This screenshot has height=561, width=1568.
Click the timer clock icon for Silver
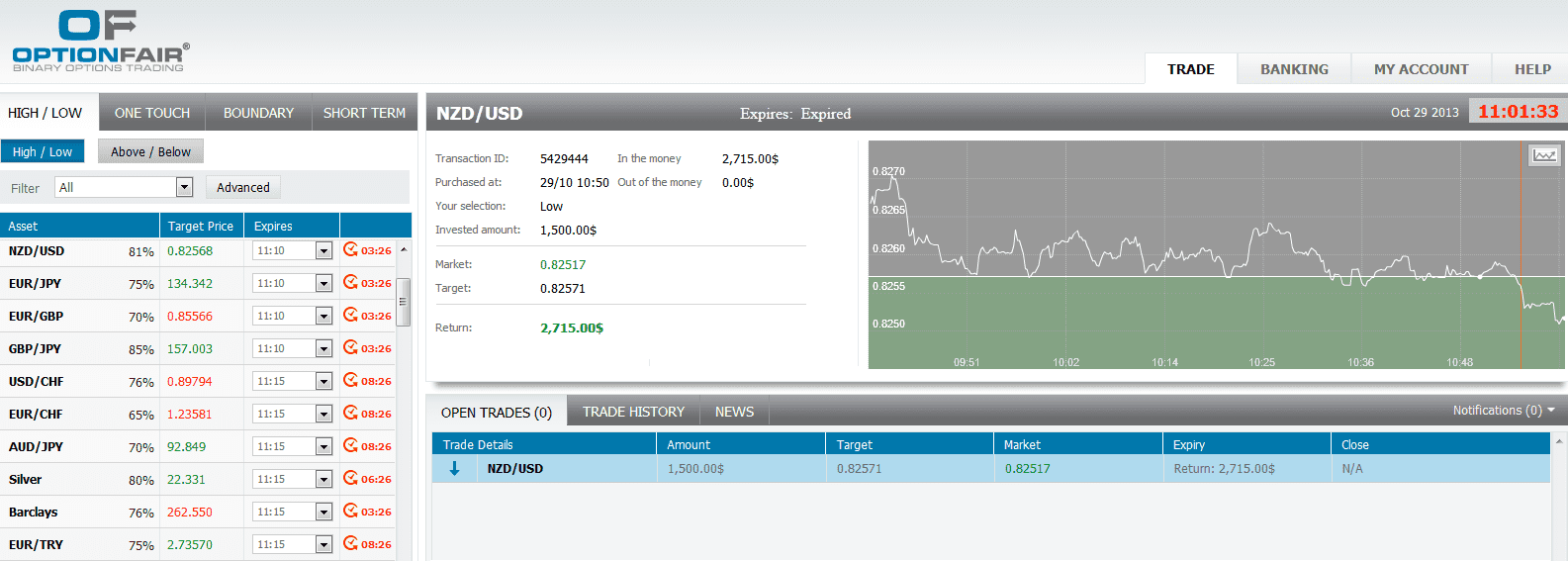point(350,478)
